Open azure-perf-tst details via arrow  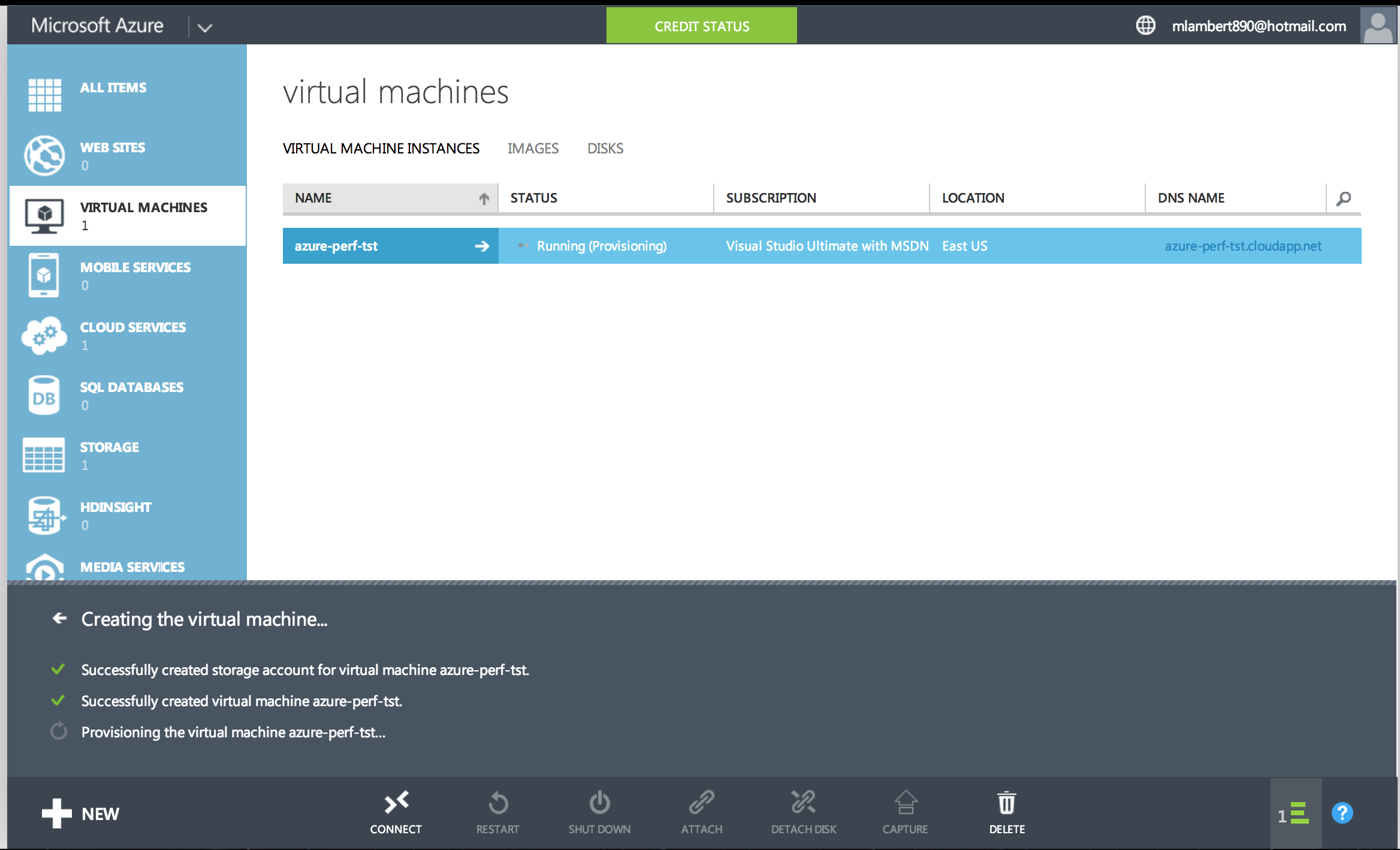(482, 246)
